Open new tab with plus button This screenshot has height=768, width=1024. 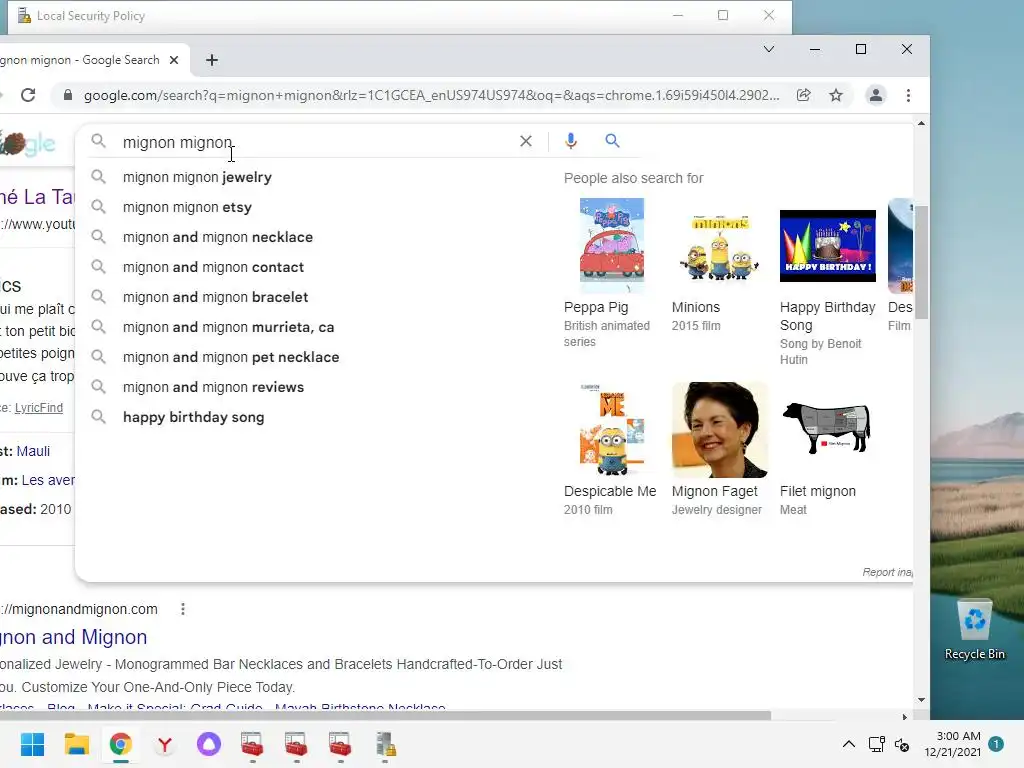(212, 60)
